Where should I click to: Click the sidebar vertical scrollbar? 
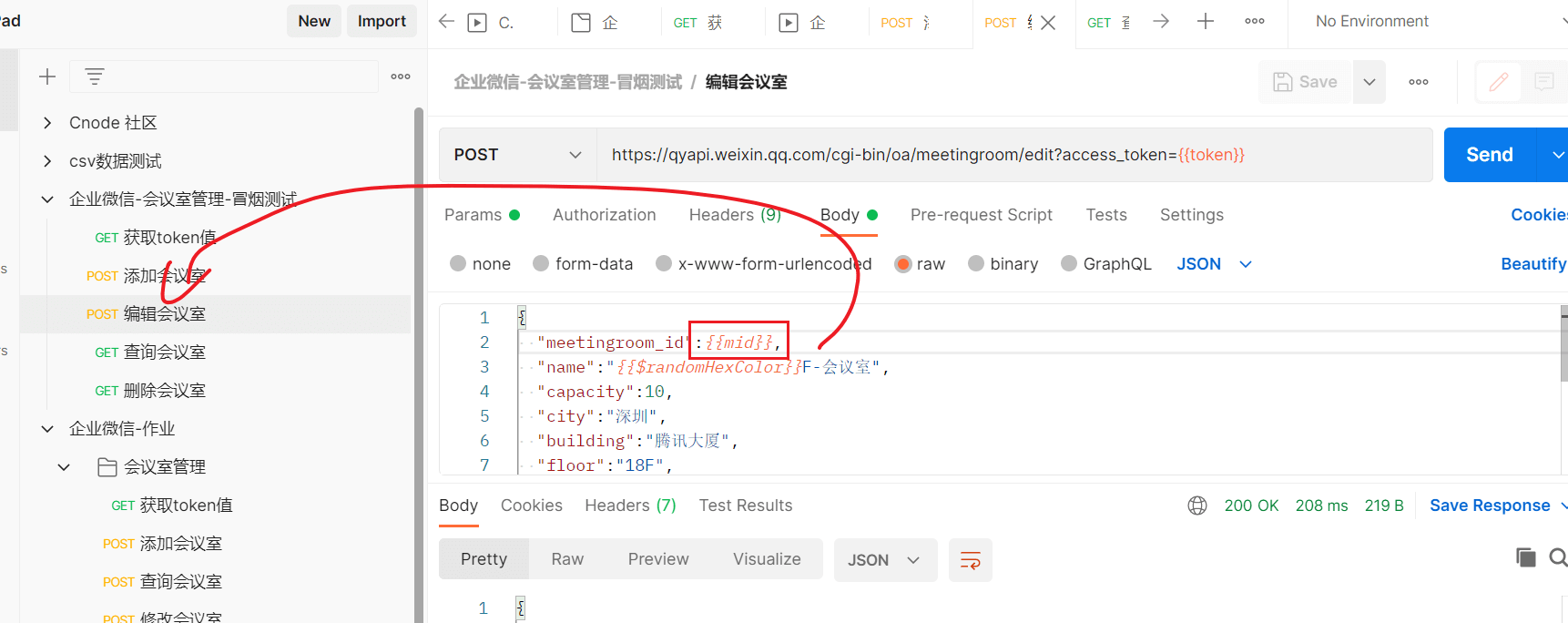pyautogui.click(x=419, y=364)
